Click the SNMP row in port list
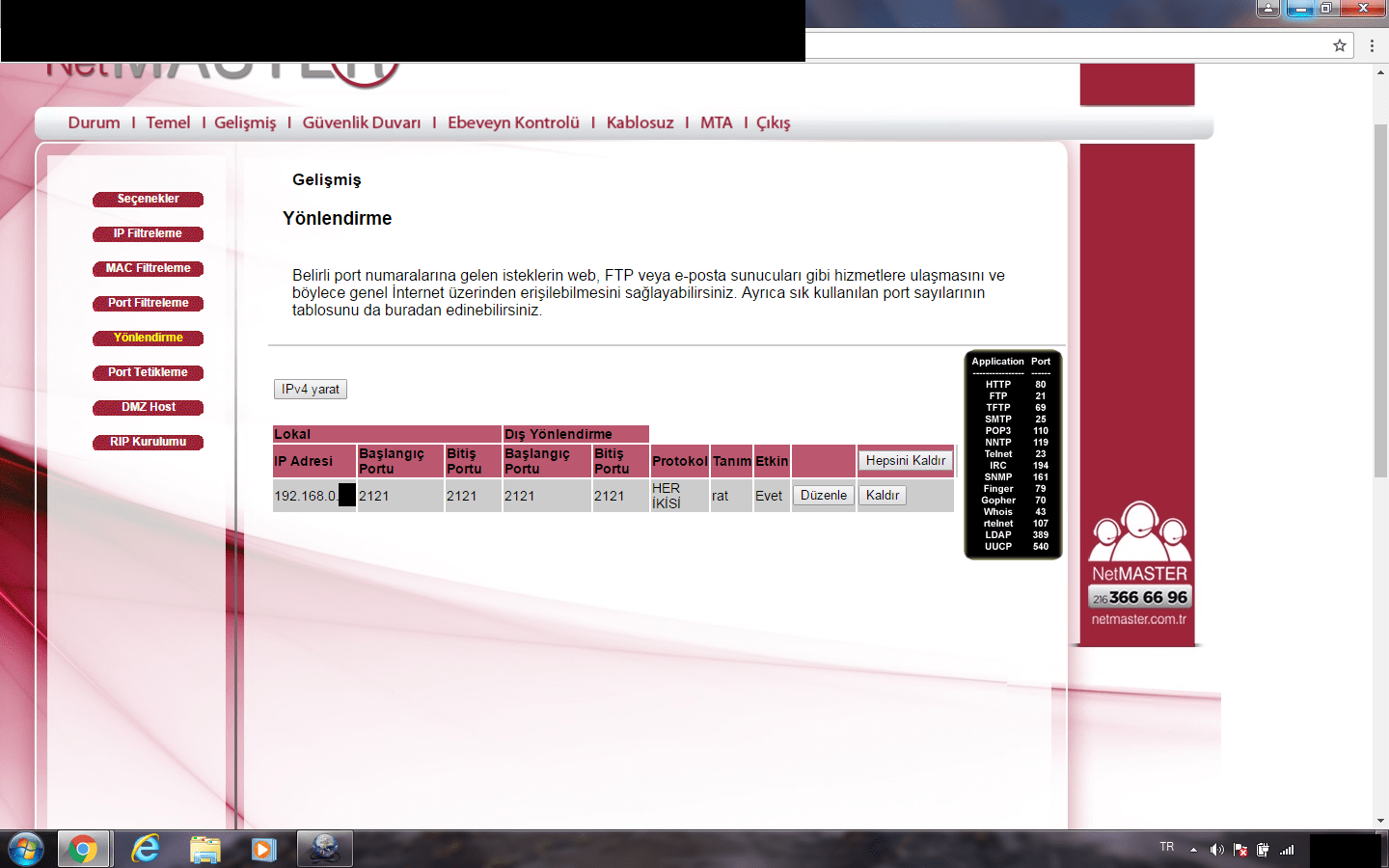Screen dimensions: 1389x868 [1014, 477]
